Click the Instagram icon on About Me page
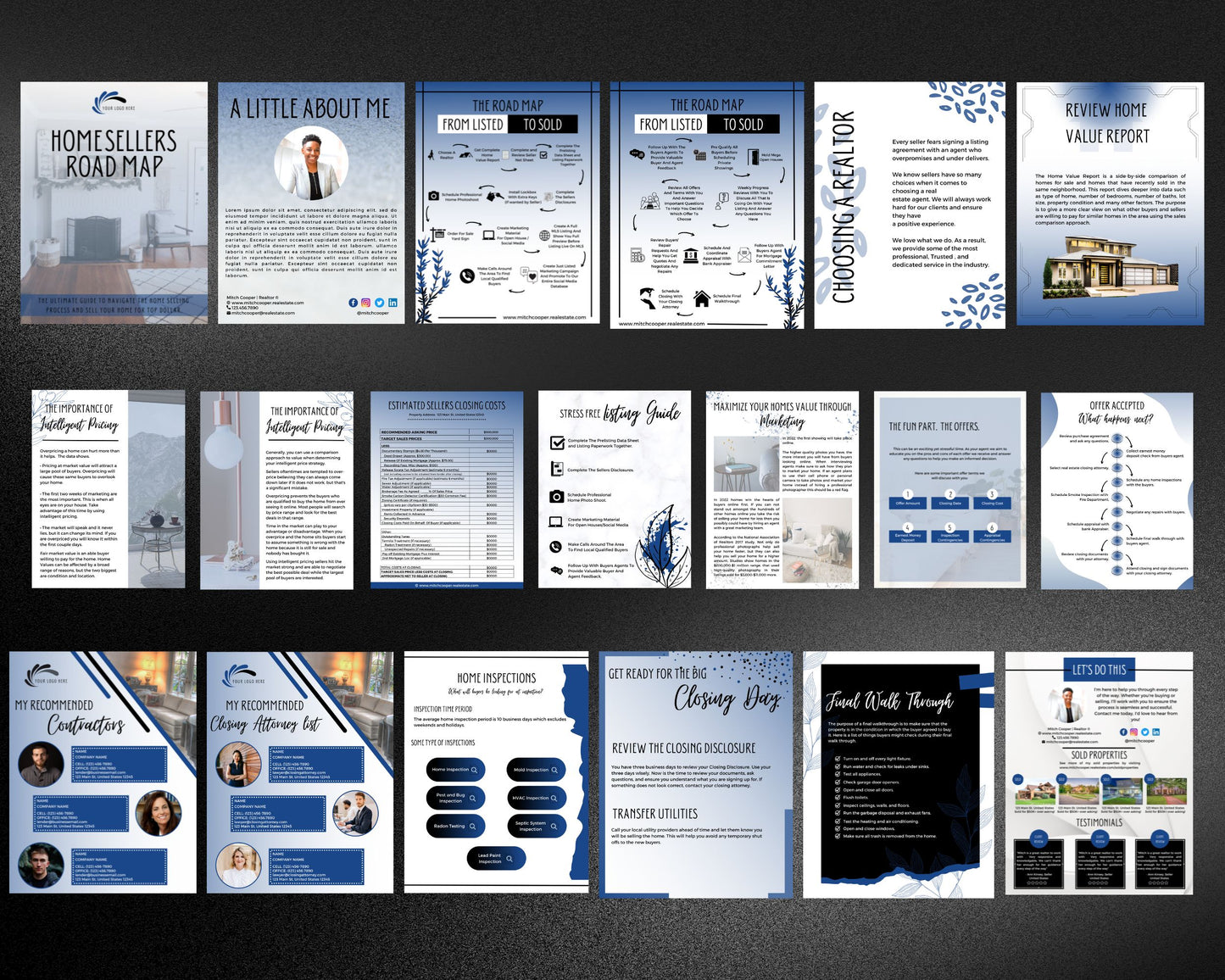 (x=366, y=303)
